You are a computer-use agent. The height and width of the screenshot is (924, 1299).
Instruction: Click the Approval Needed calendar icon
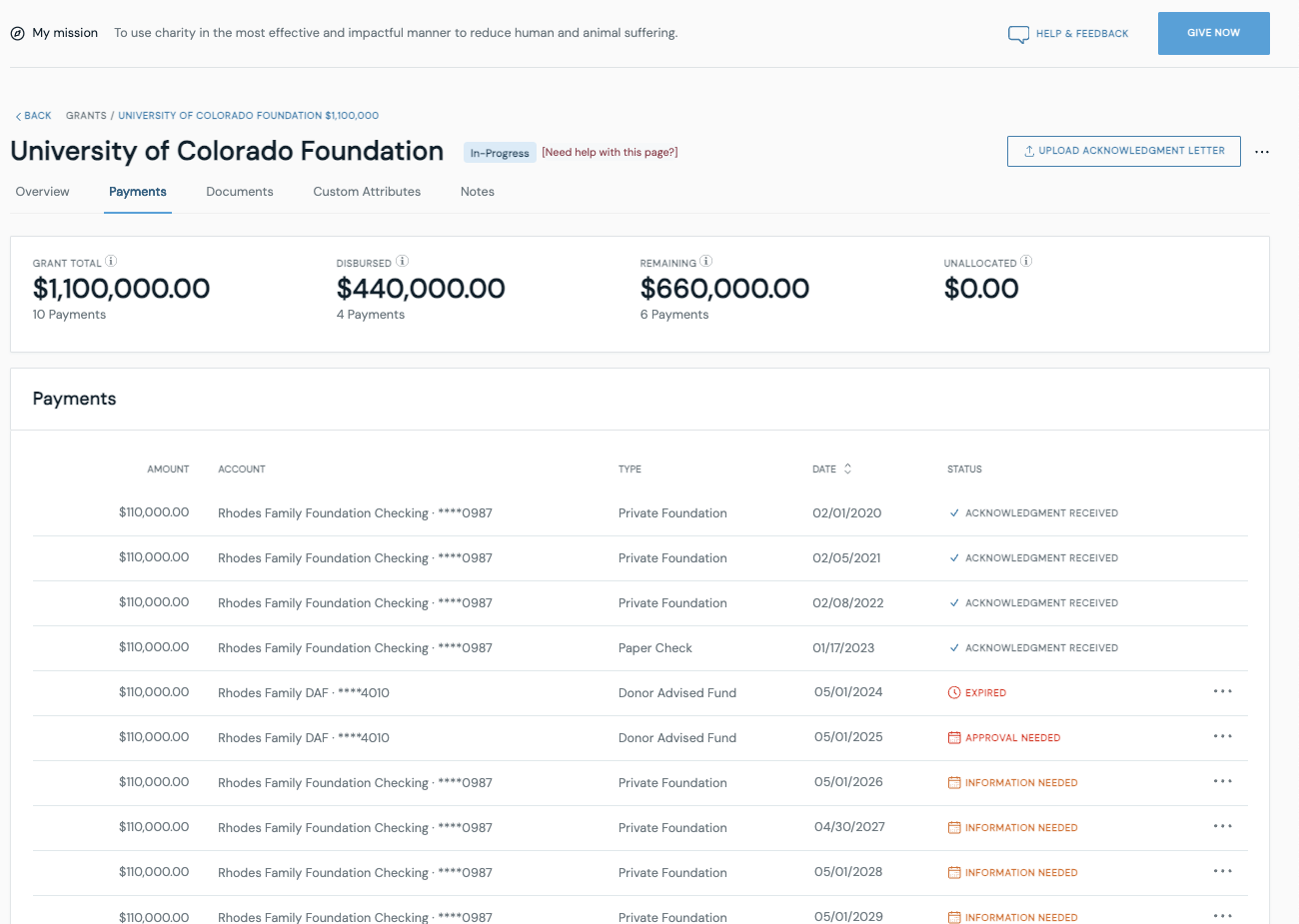(x=954, y=737)
